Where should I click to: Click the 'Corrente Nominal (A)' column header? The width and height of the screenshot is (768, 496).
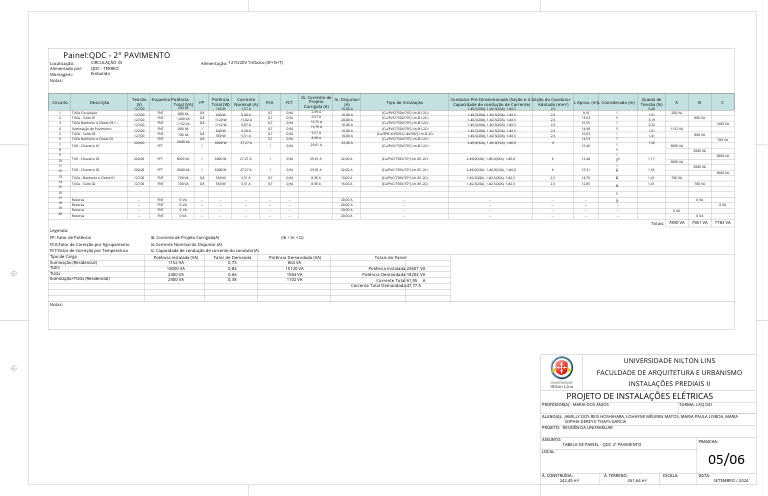[x=246, y=102]
